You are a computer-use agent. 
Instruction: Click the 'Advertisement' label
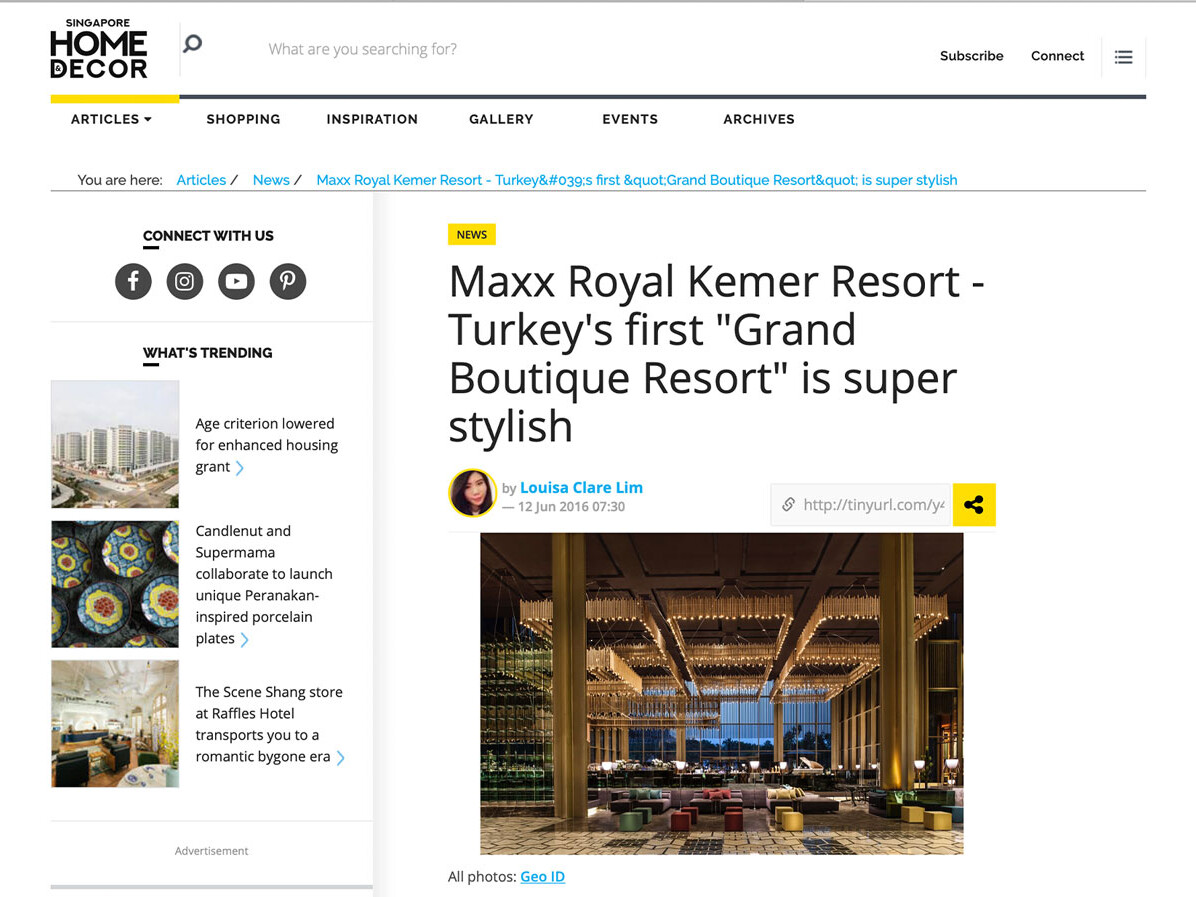pos(211,850)
